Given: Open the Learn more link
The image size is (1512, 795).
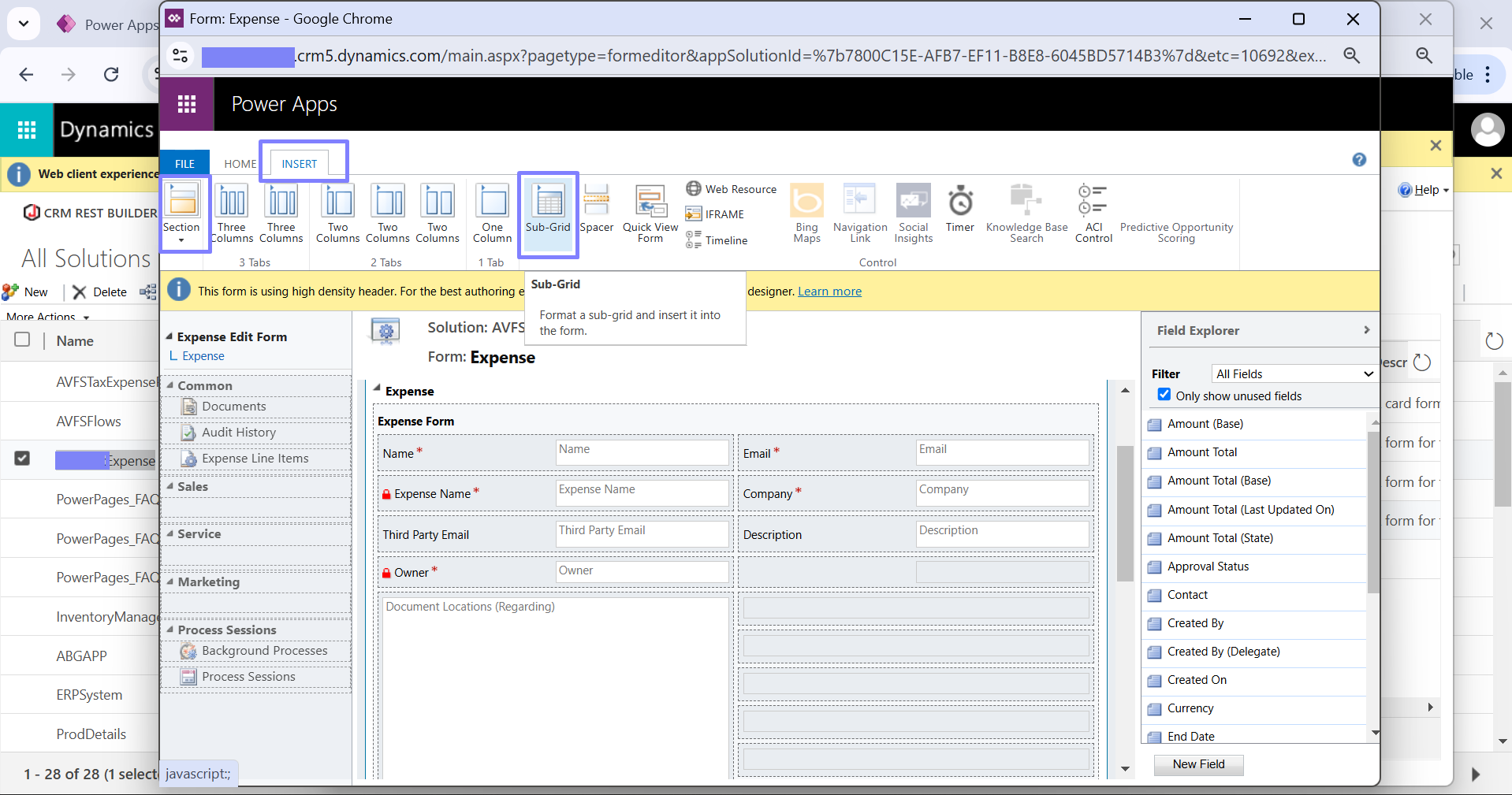Looking at the screenshot, I should tap(829, 292).
